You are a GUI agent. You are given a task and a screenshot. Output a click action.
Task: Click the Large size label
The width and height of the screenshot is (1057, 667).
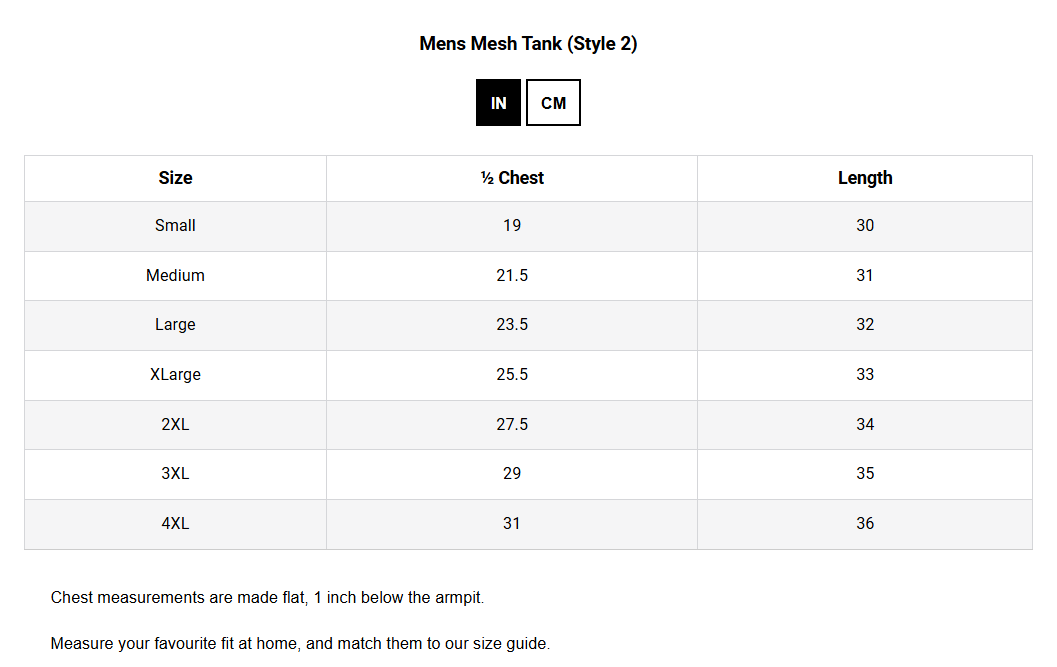click(175, 325)
